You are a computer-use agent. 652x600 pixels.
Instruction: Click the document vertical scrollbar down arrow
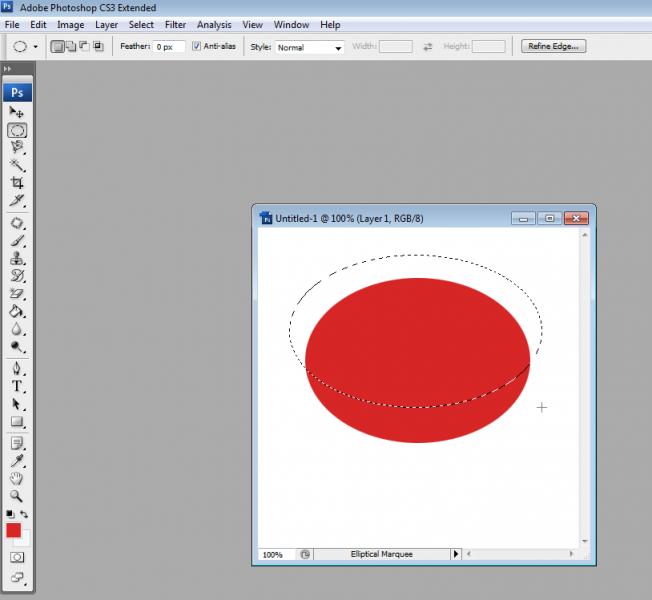click(585, 541)
